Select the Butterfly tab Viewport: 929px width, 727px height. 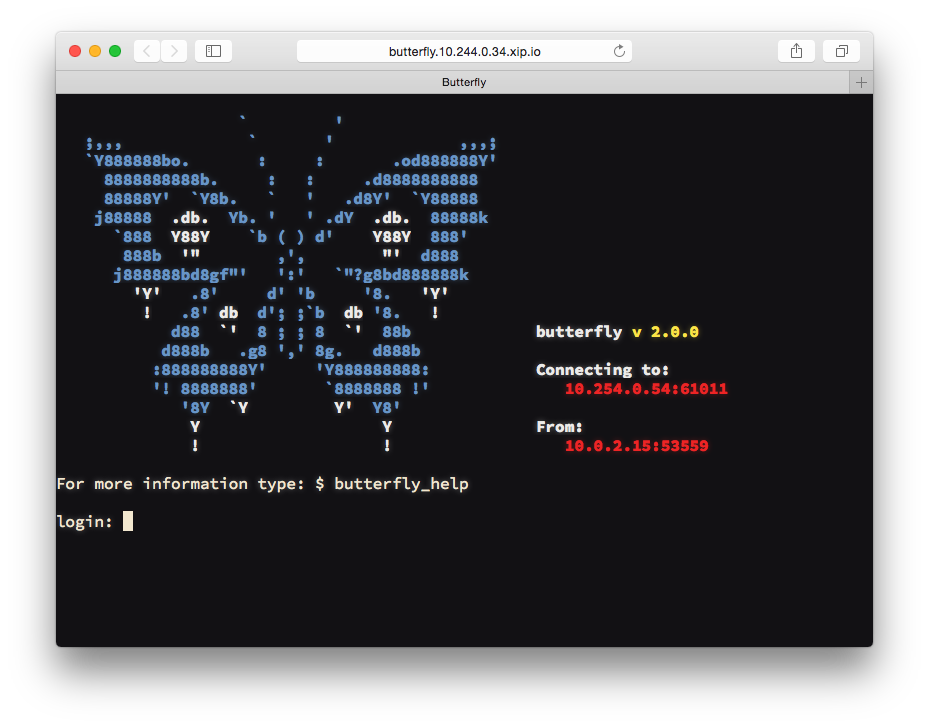pyautogui.click(x=453, y=82)
